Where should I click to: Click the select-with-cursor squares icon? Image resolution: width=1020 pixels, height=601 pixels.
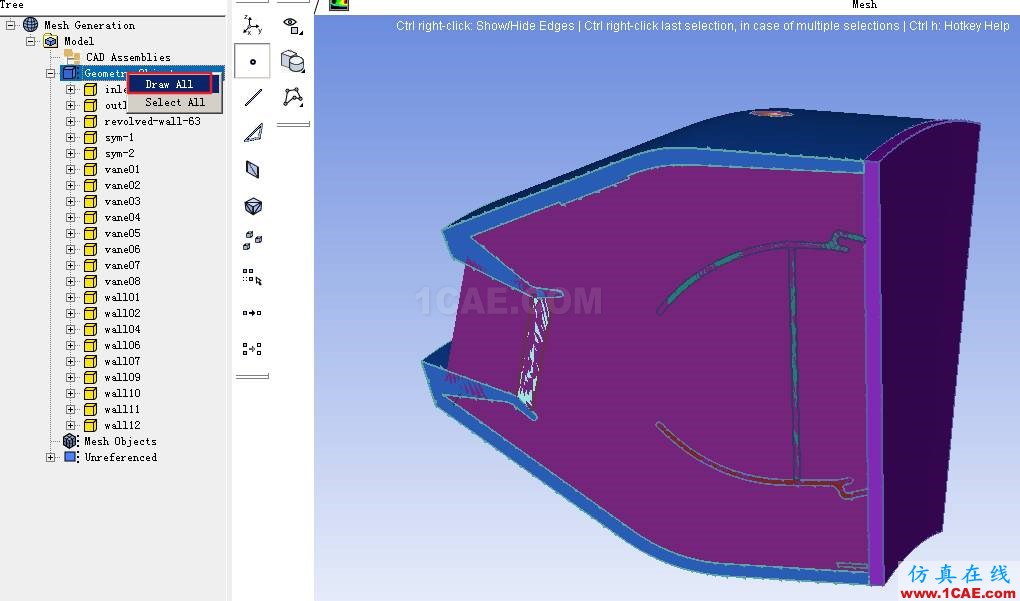point(252,277)
